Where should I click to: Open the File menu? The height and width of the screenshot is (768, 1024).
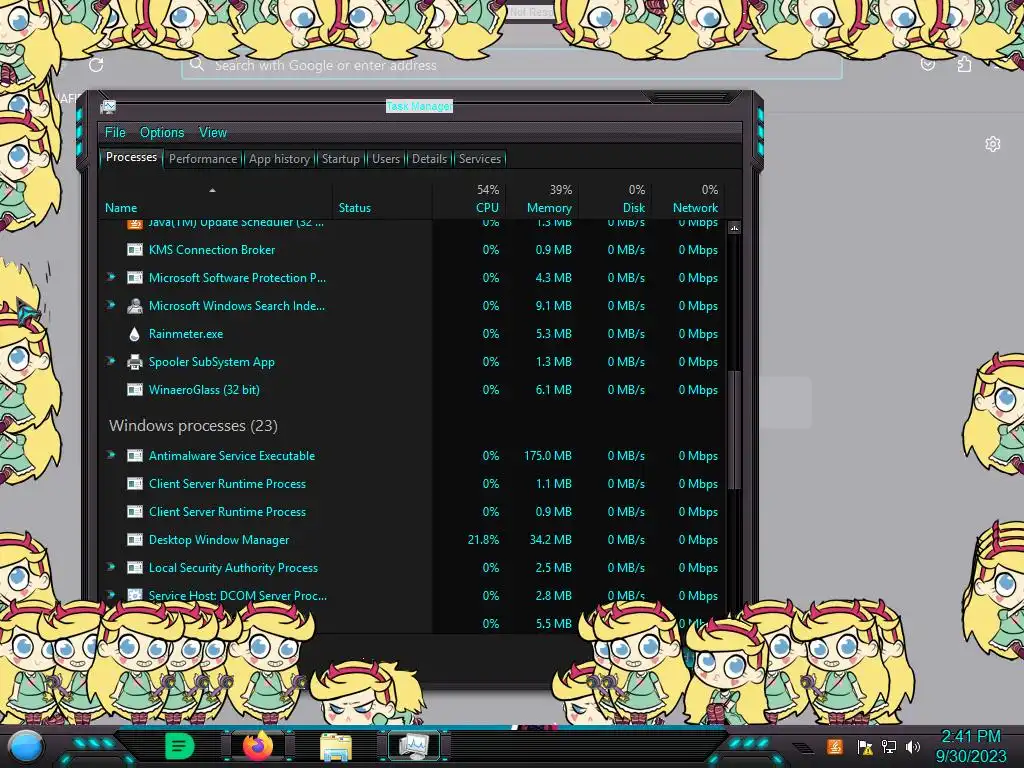coord(115,133)
